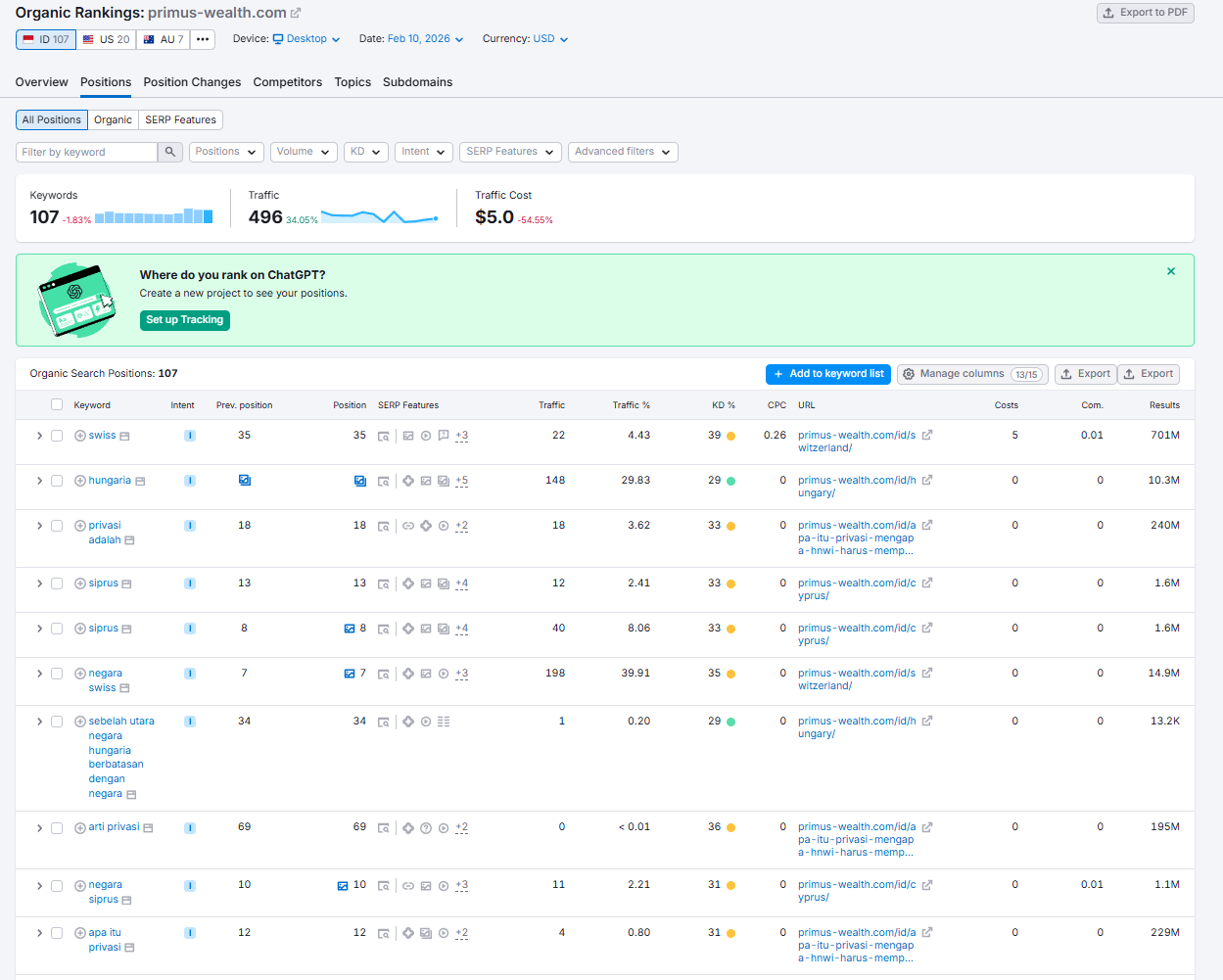Switch to the Competitors tab
Screen dimensions: 1223x980
(x=287, y=82)
